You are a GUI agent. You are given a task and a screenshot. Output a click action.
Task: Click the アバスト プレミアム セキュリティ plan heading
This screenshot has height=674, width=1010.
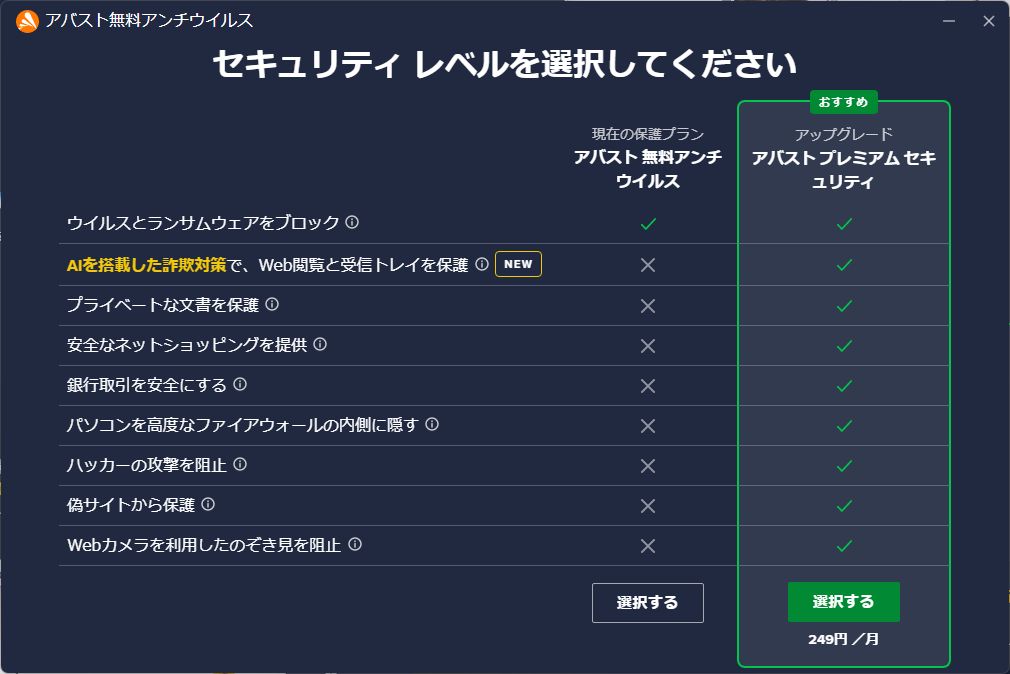coord(843,170)
